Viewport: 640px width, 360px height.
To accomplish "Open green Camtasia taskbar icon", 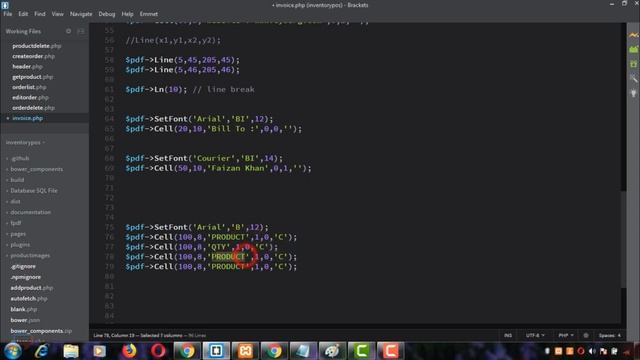I will pyautogui.click(x=361, y=351).
